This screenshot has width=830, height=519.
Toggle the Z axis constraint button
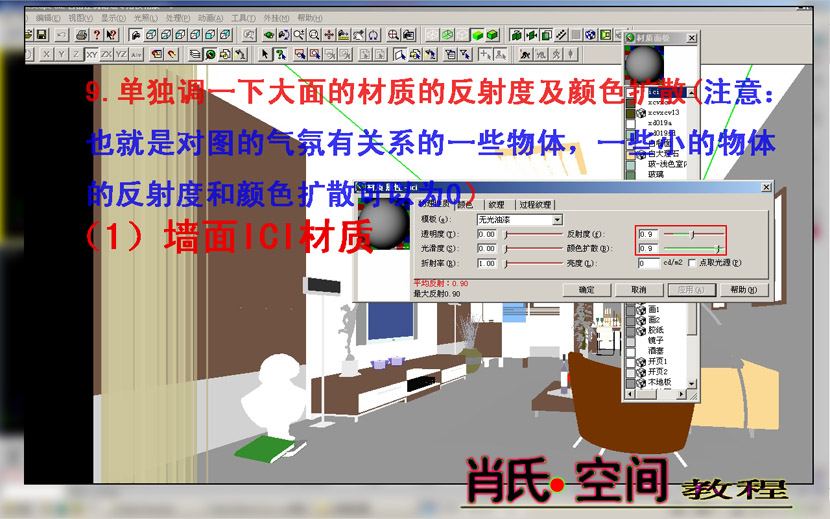tap(76, 54)
